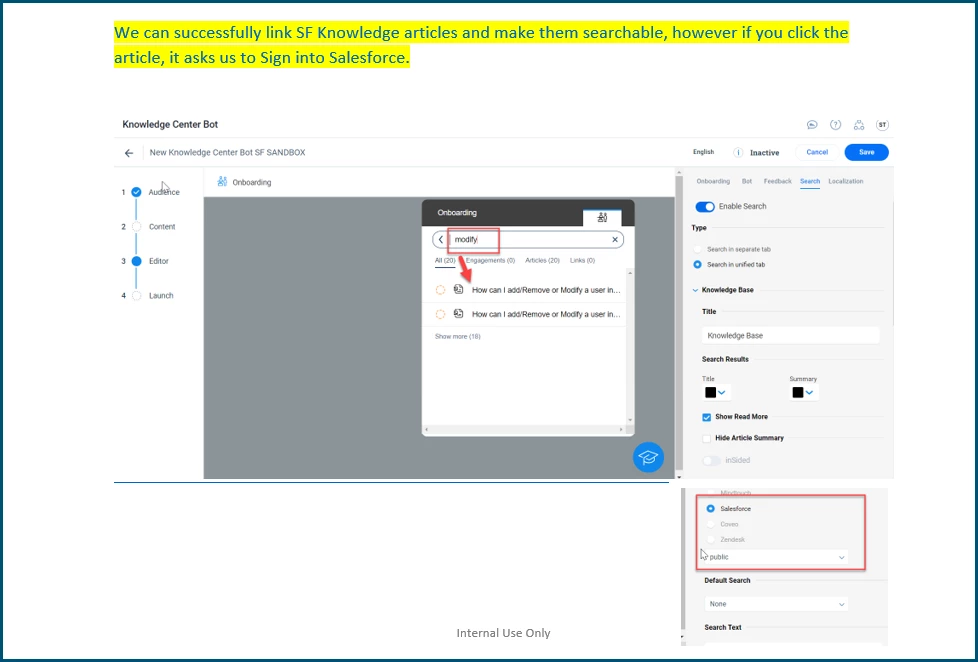This screenshot has height=662, width=978.
Task: Open the hierarchy sitemap icon in header
Action: pos(859,125)
